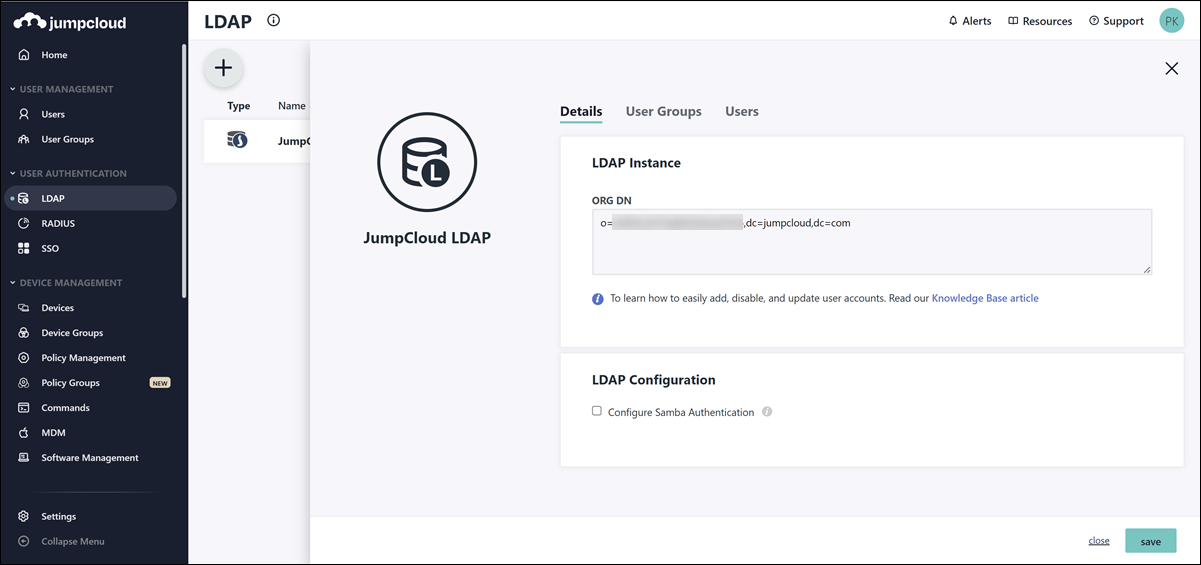Click the Collapse Menu arrow icon
Screen dimensions: 1201x565
(x=24, y=541)
